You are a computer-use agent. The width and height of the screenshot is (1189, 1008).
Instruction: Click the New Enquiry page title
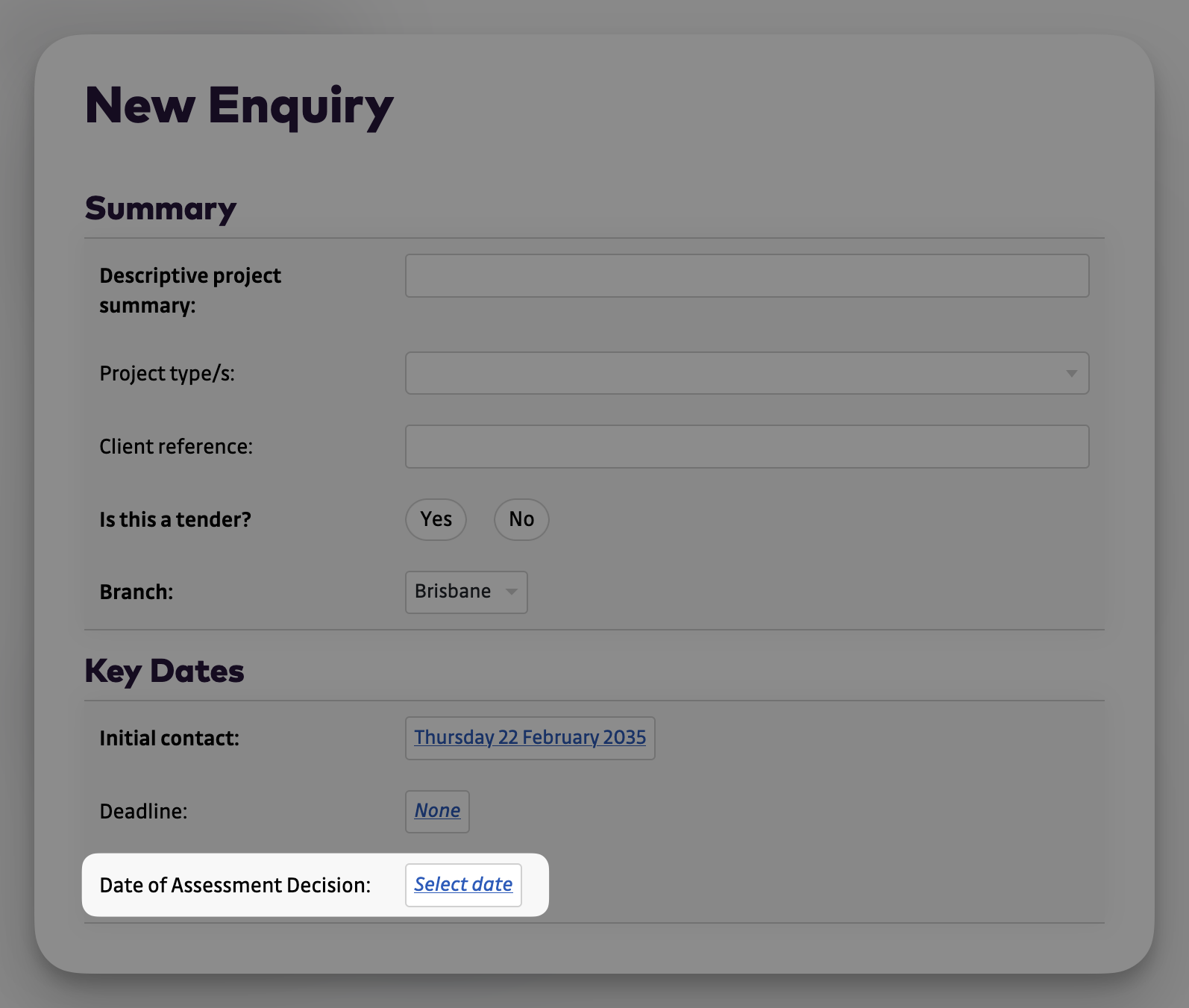click(x=239, y=106)
